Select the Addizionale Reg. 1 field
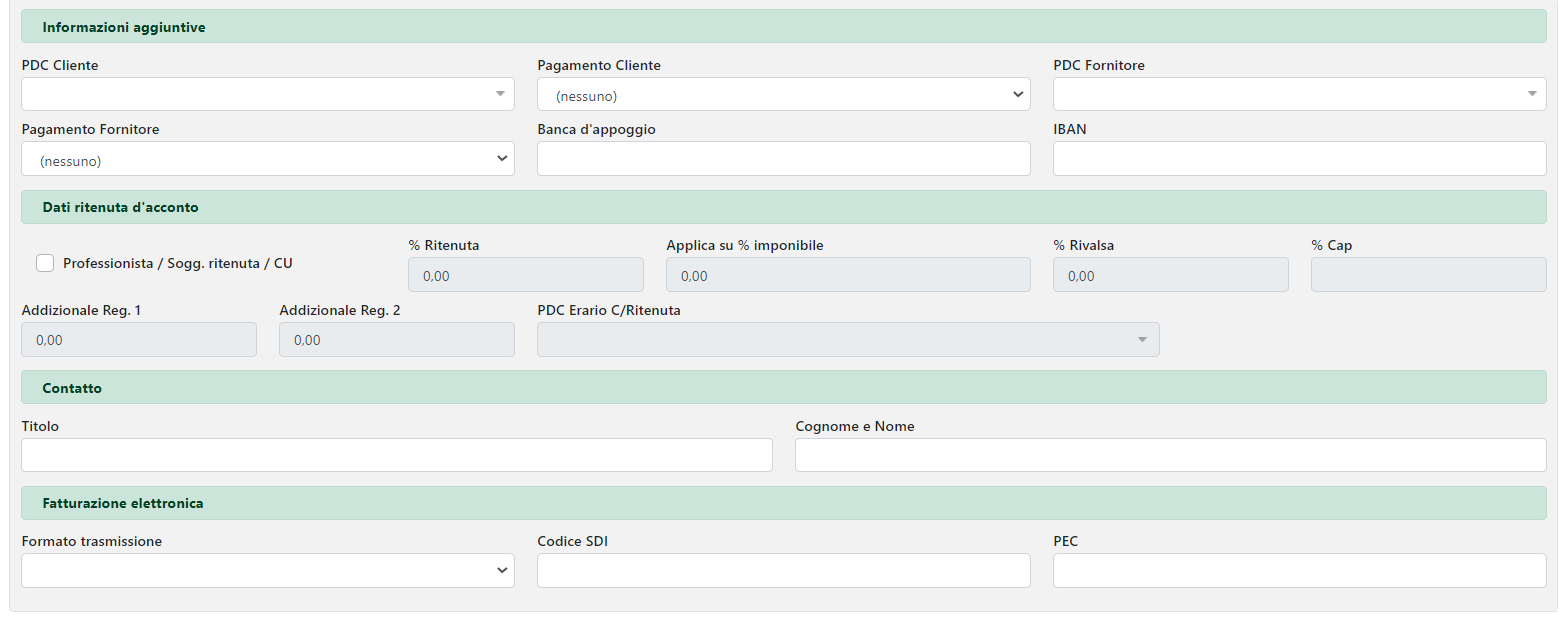Screen dimensions: 1562x618 point(138,340)
